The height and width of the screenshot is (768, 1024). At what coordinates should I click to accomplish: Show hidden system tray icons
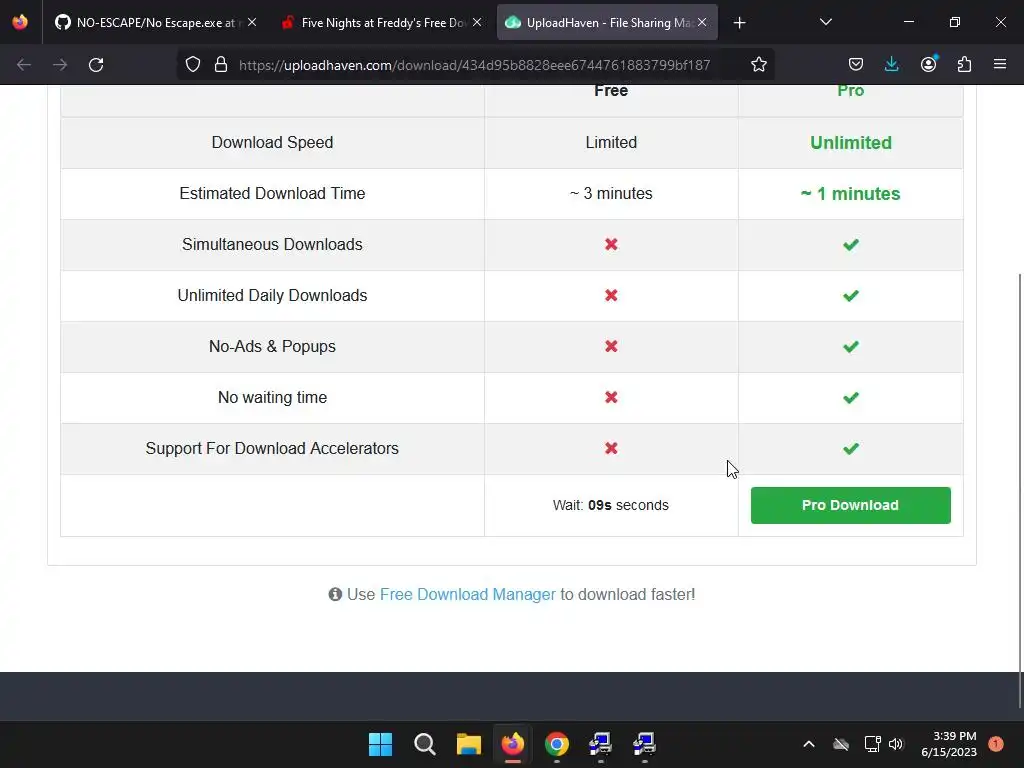(808, 744)
